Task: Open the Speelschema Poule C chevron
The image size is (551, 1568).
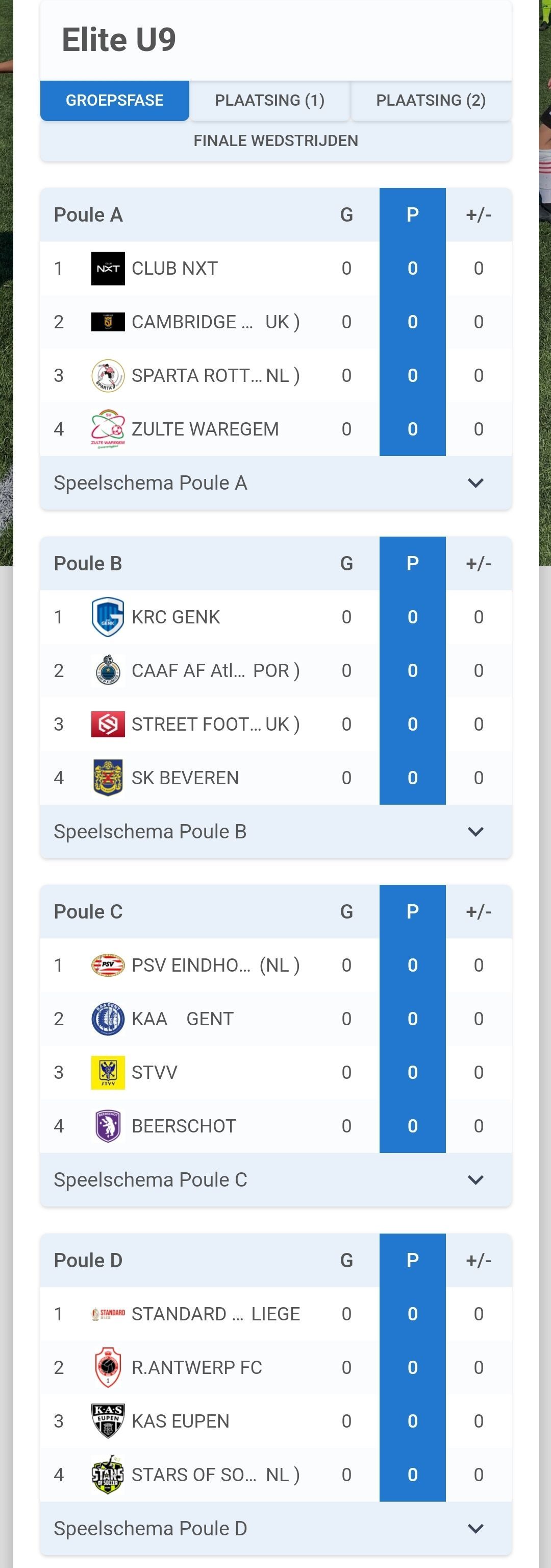Action: [475, 1179]
